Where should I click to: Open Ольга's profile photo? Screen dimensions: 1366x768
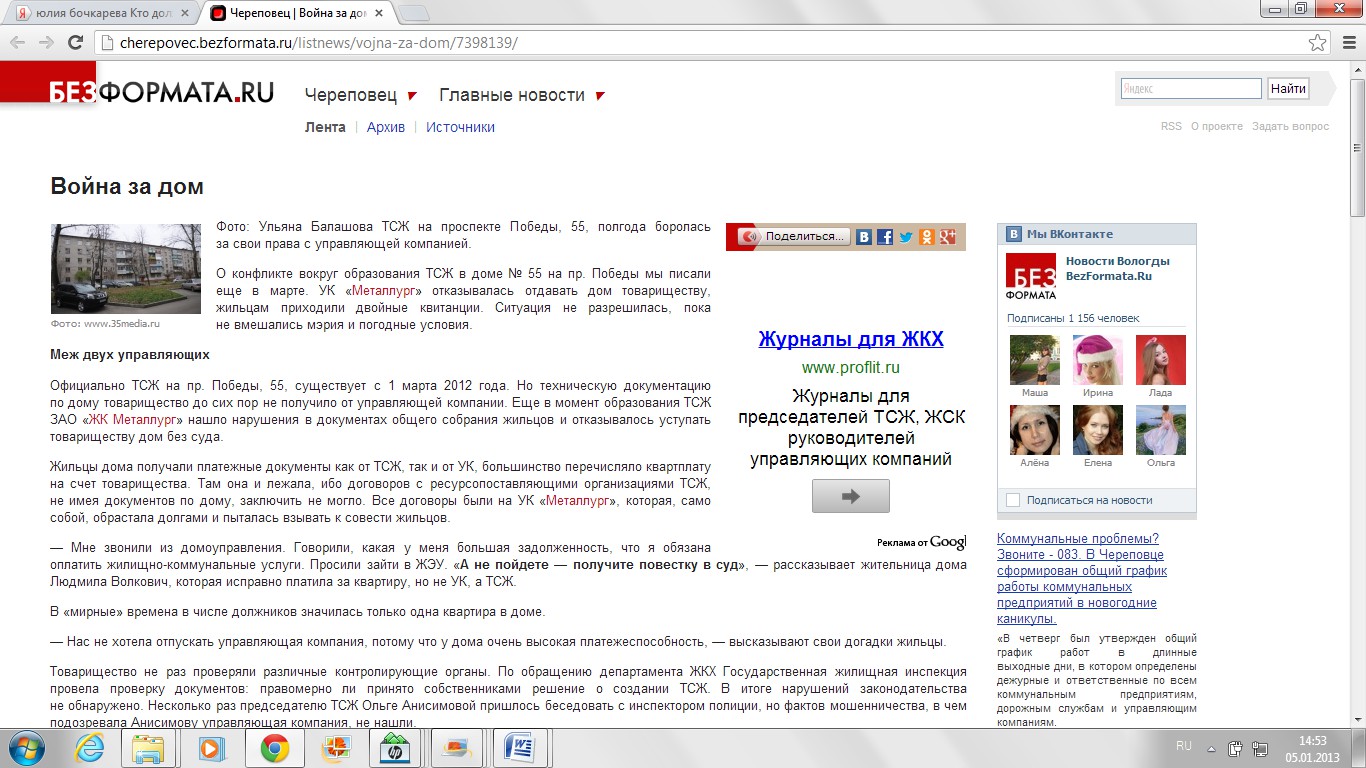1161,430
